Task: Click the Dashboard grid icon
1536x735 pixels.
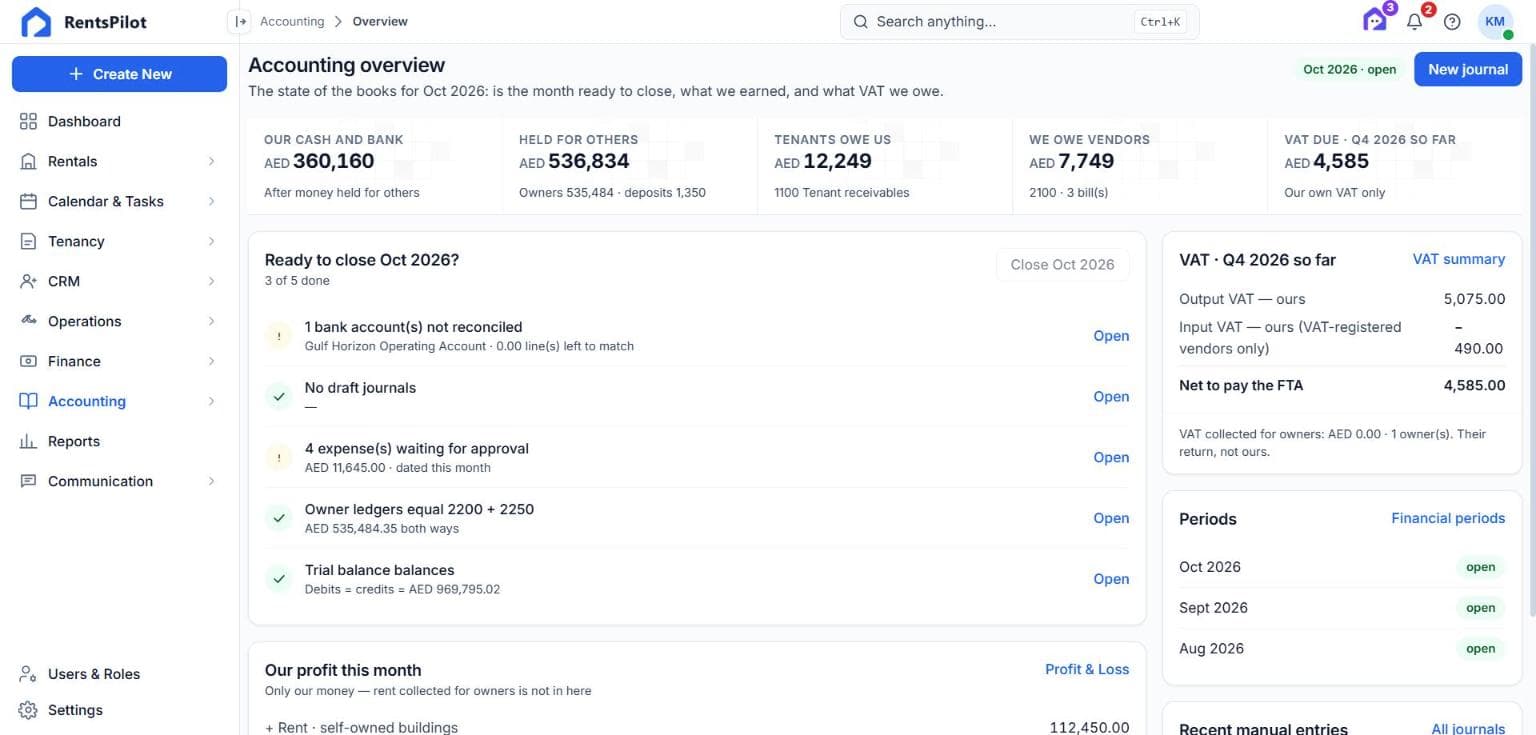Action: (28, 121)
